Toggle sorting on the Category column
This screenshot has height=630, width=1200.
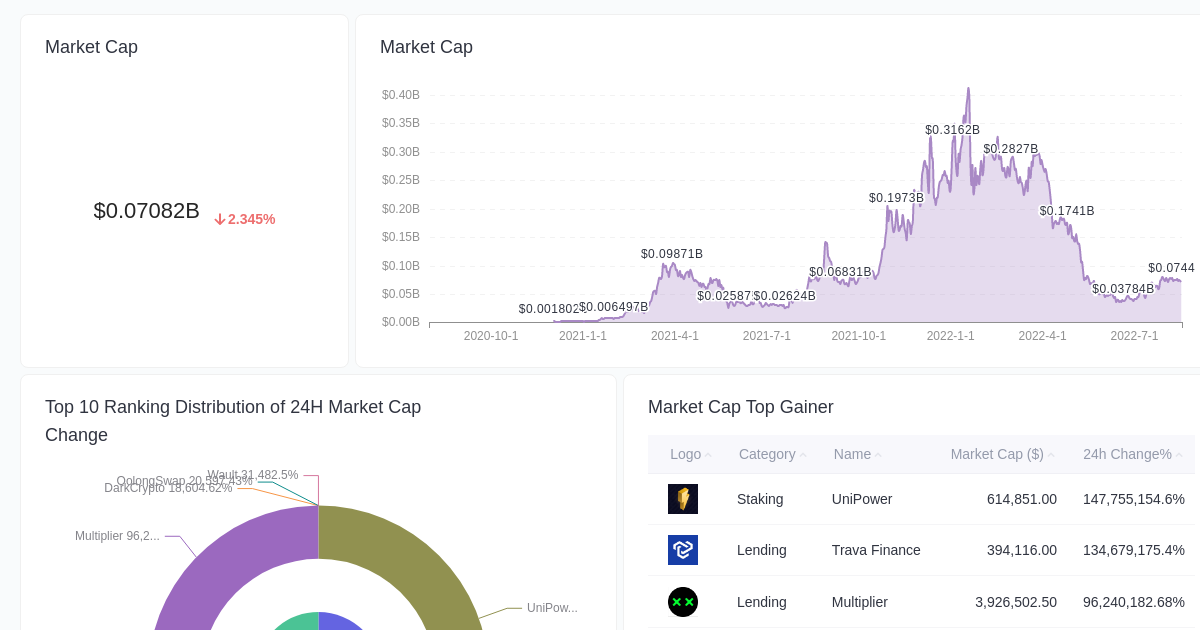[802, 455]
